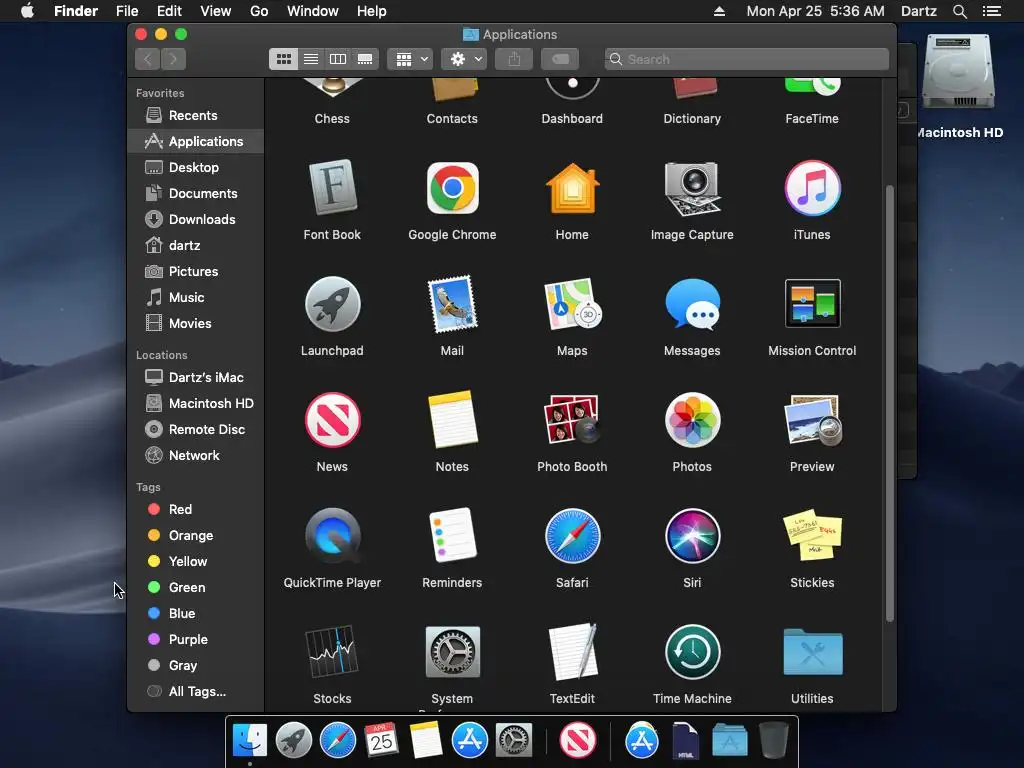Open the Help menu
1024x768 pixels.
coord(372,11)
